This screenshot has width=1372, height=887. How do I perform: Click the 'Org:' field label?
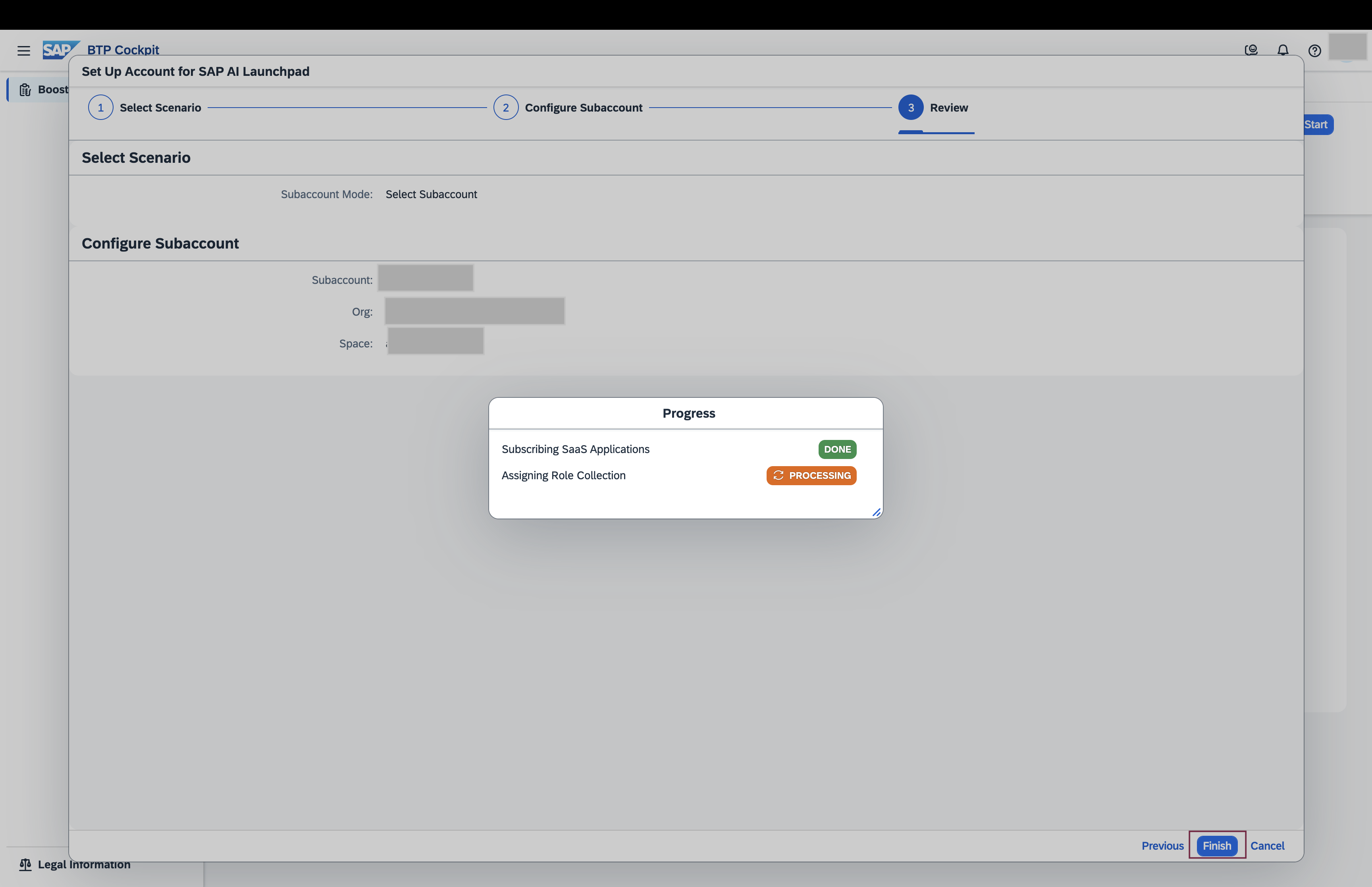[362, 312]
